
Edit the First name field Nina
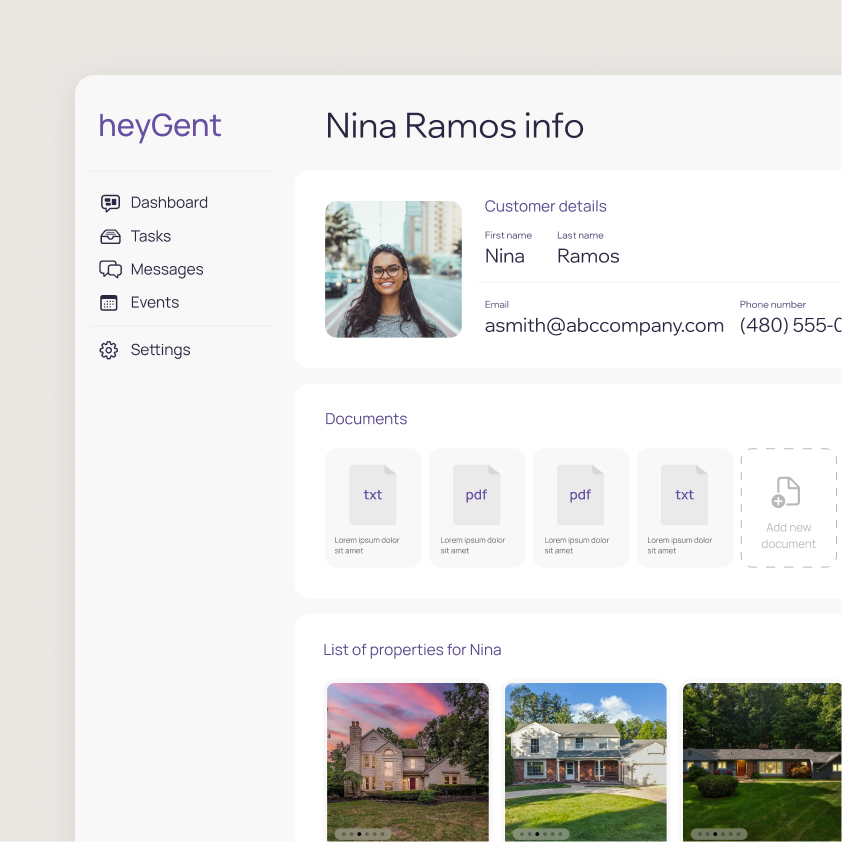tap(505, 256)
